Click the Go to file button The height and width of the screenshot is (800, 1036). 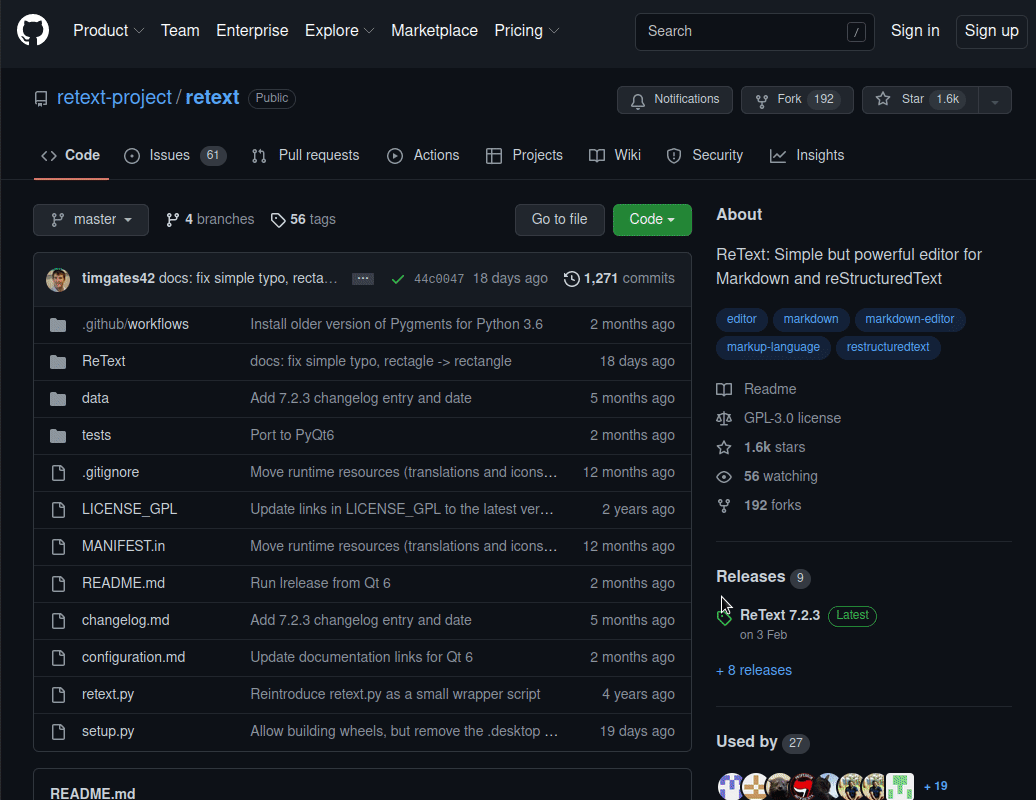click(x=560, y=219)
